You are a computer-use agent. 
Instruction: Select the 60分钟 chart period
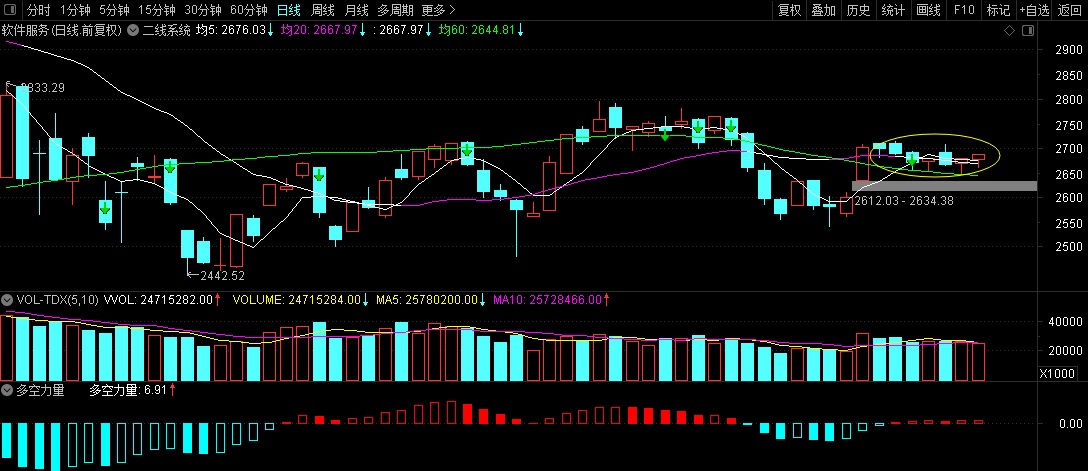click(248, 10)
